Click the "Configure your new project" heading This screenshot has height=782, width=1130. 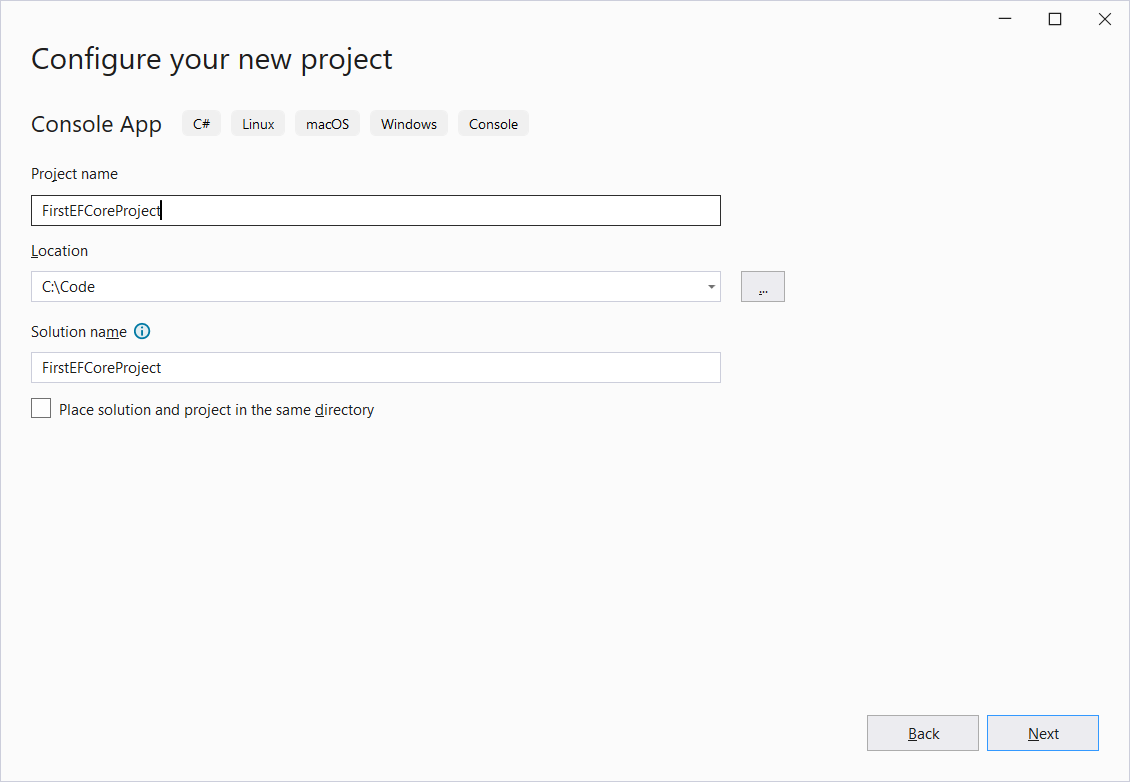click(212, 59)
